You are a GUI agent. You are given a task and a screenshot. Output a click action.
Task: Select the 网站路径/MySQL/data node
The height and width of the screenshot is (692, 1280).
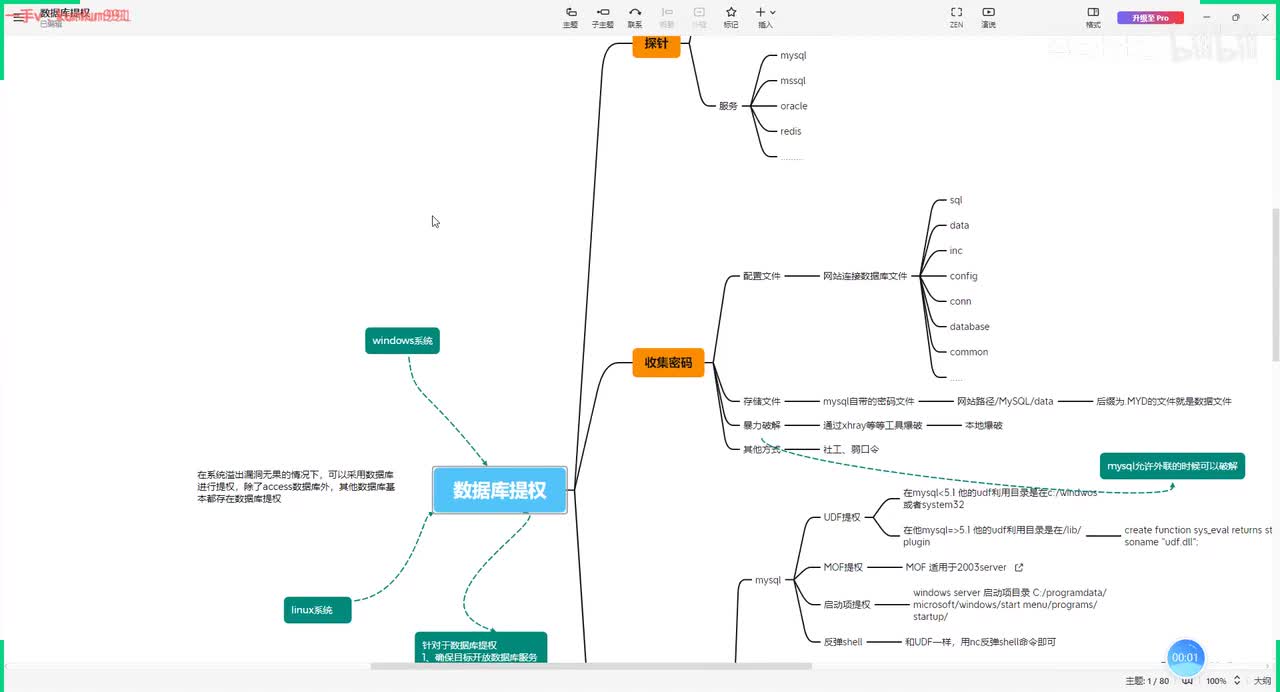pyautogui.click(x=1005, y=401)
